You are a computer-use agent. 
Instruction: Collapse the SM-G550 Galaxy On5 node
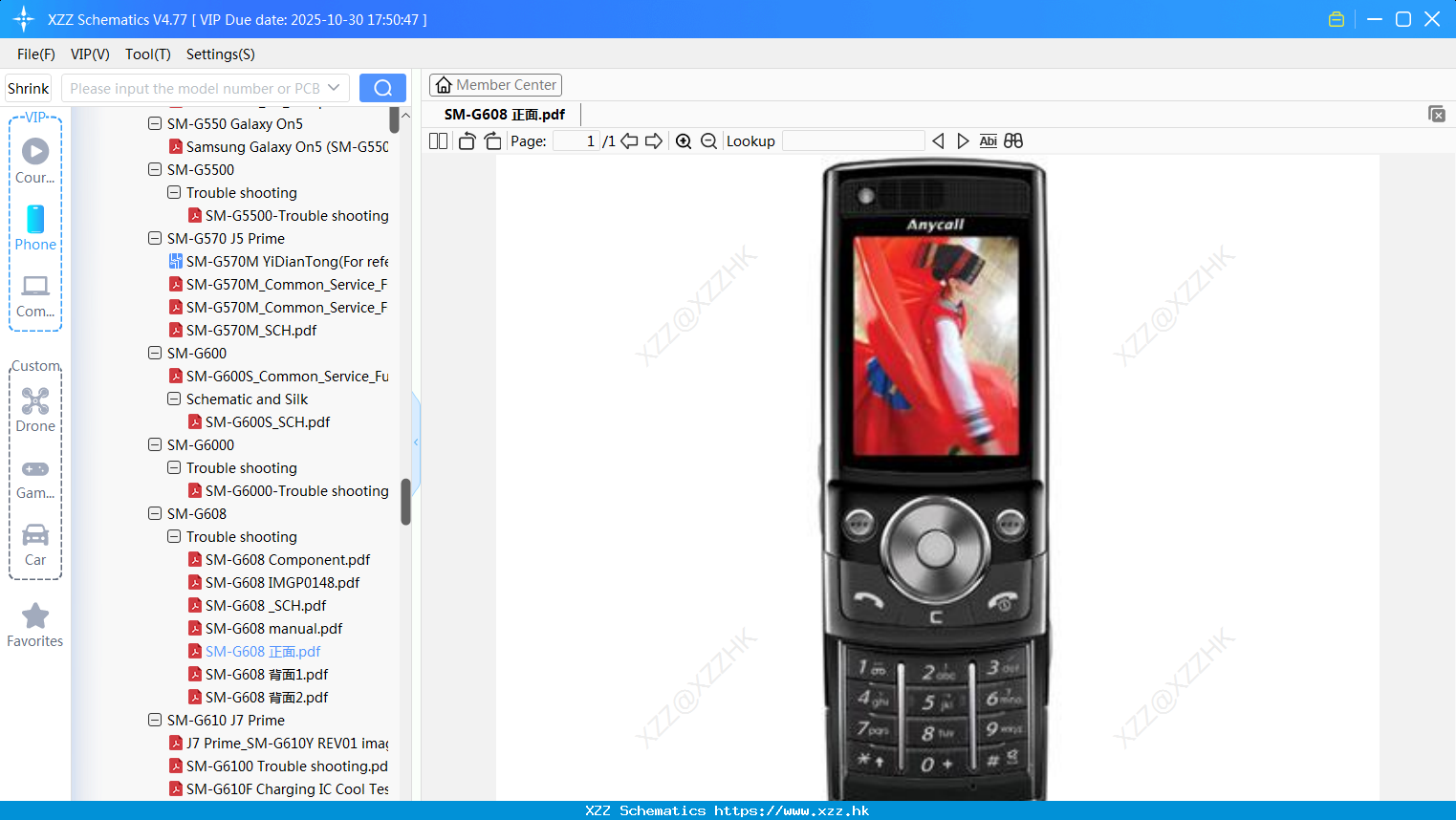point(155,123)
